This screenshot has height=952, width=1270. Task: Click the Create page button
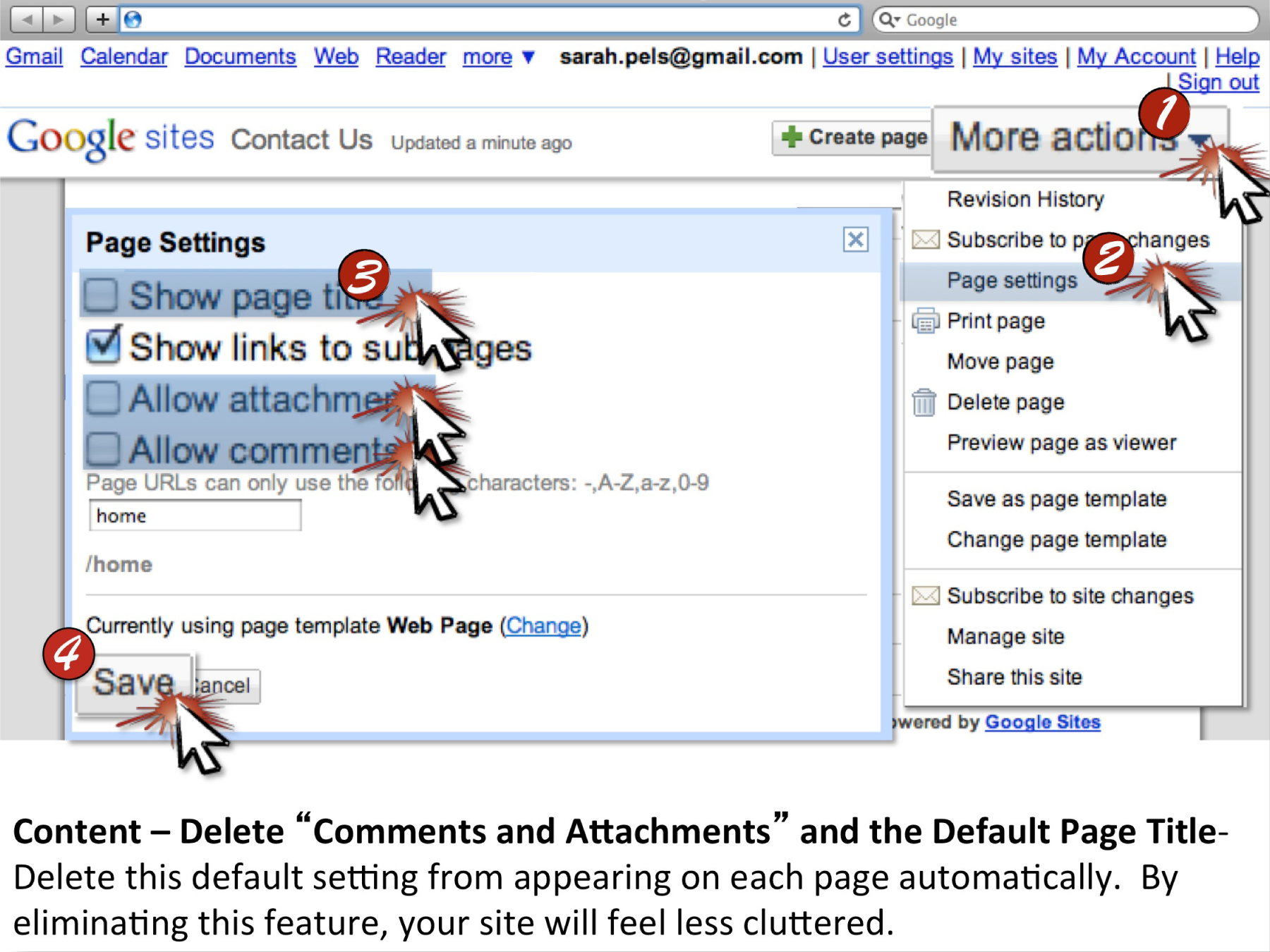point(854,138)
